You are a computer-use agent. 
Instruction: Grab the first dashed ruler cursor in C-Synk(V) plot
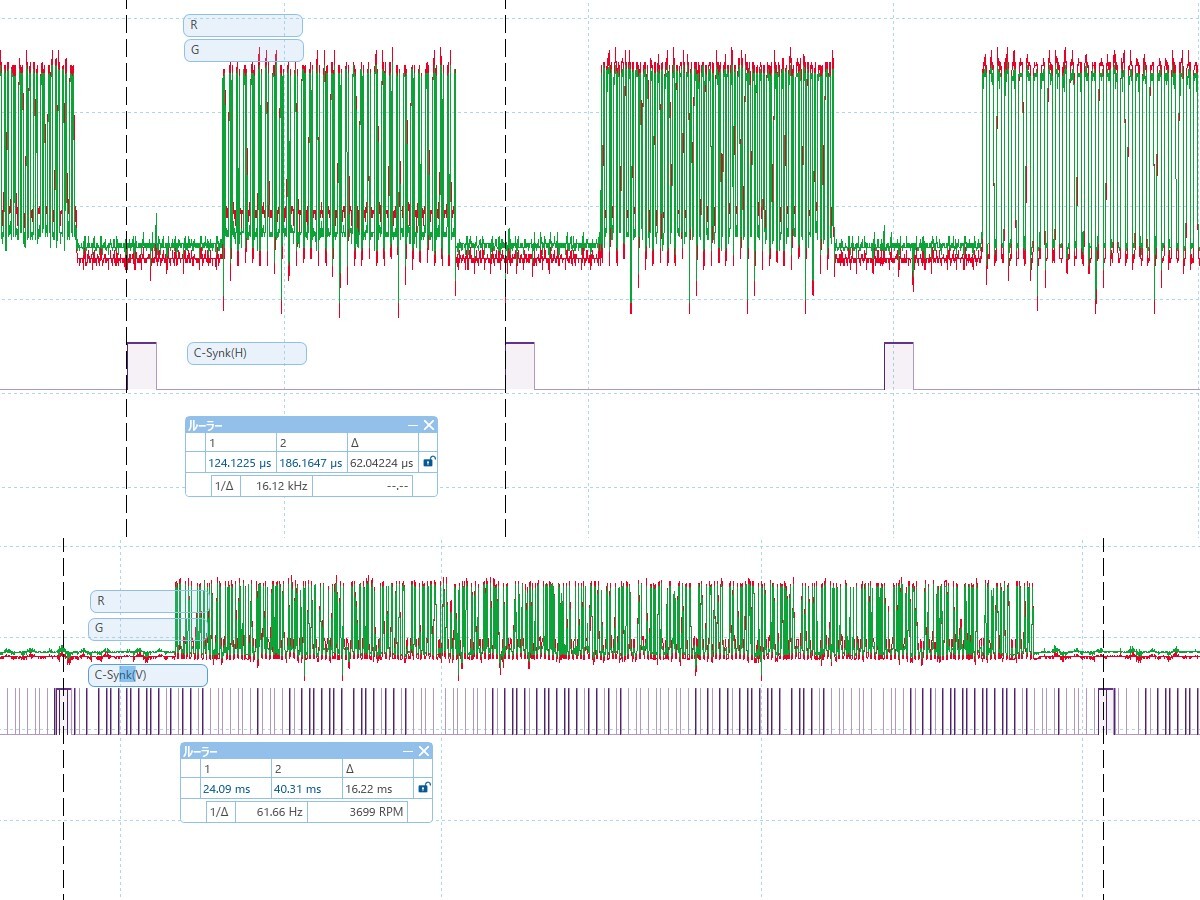tap(63, 720)
